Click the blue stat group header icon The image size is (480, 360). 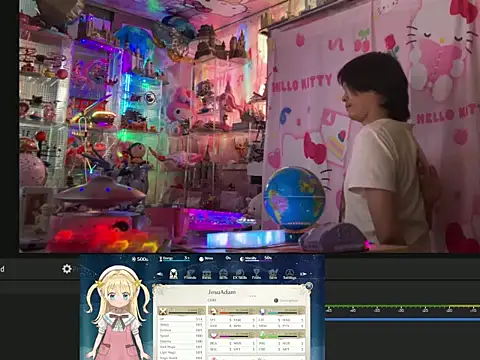pyautogui.click(x=262, y=312)
